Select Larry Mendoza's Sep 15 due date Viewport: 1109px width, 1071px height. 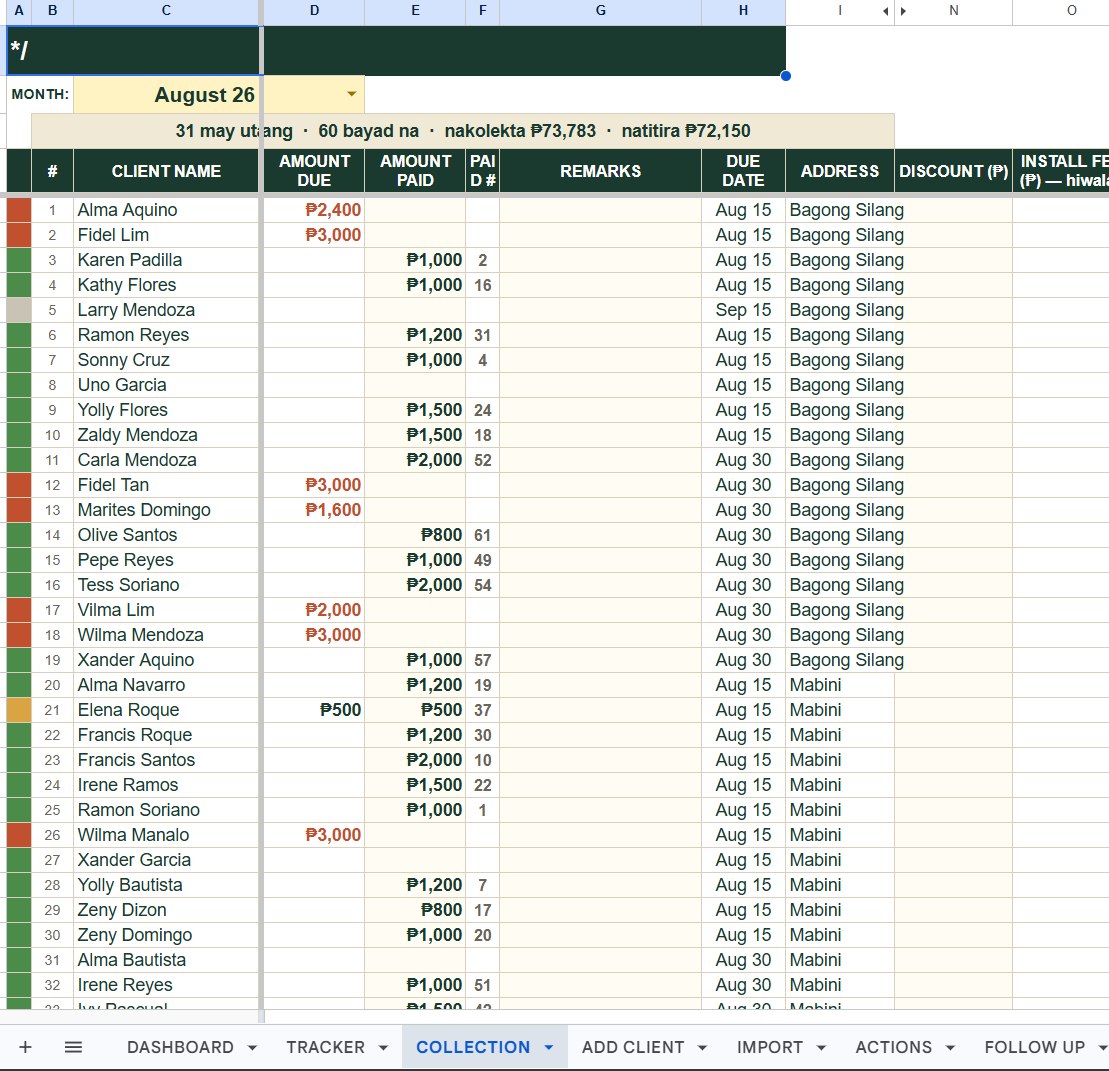743,310
